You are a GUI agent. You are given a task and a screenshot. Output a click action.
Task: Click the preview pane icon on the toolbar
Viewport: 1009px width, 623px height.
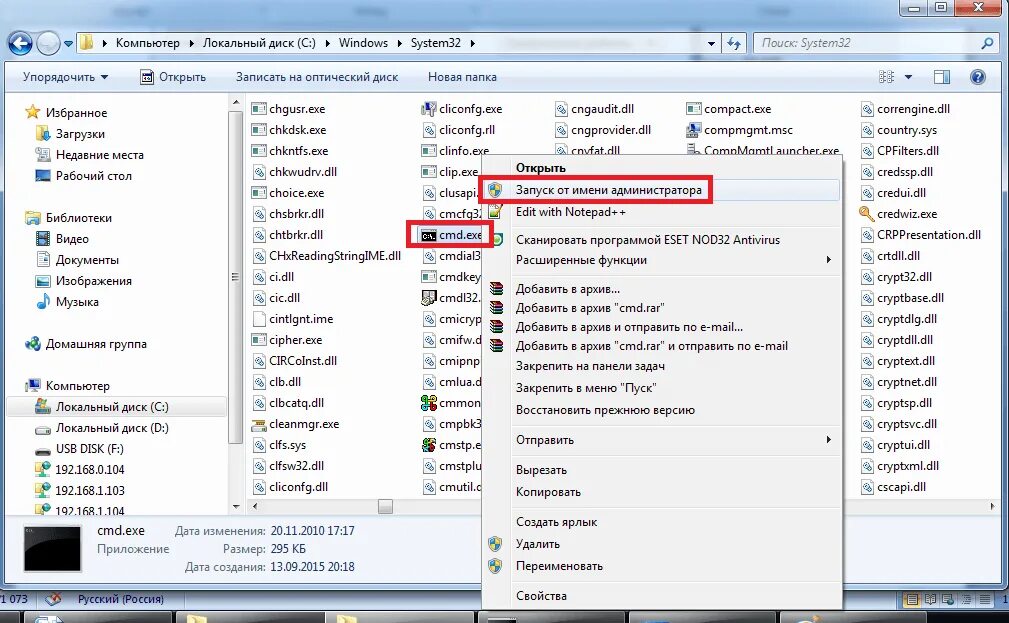(x=940, y=76)
